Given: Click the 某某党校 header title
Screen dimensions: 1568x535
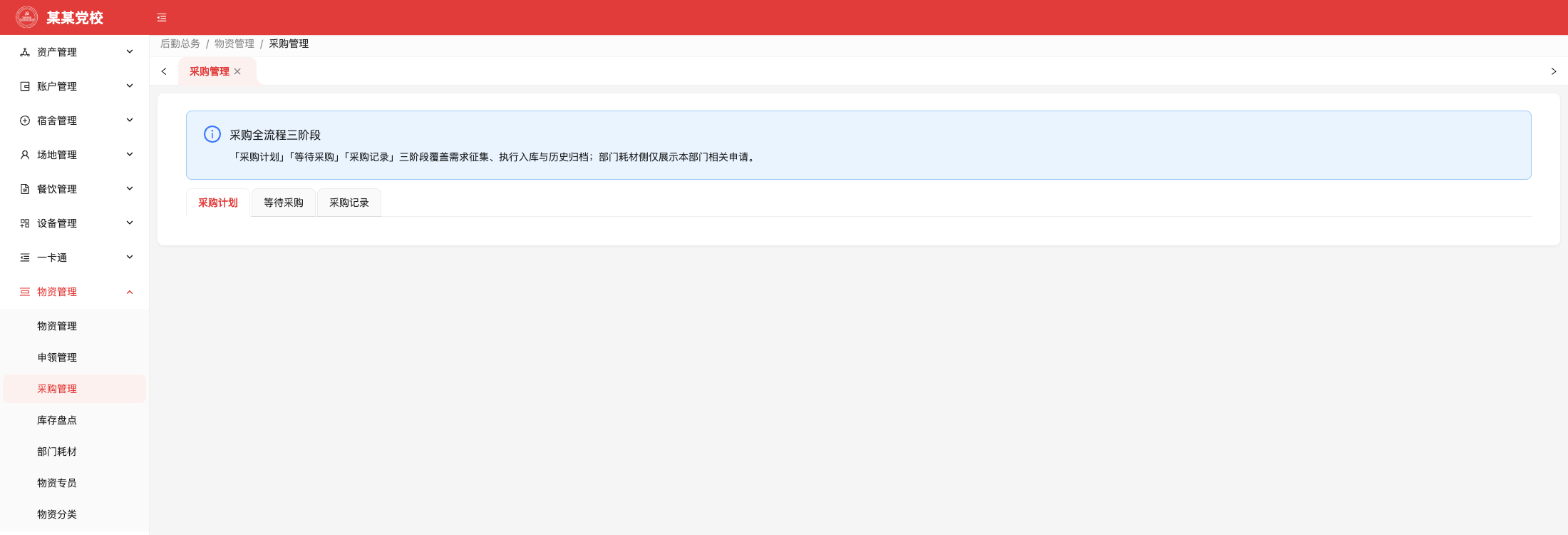Looking at the screenshot, I should (75, 18).
